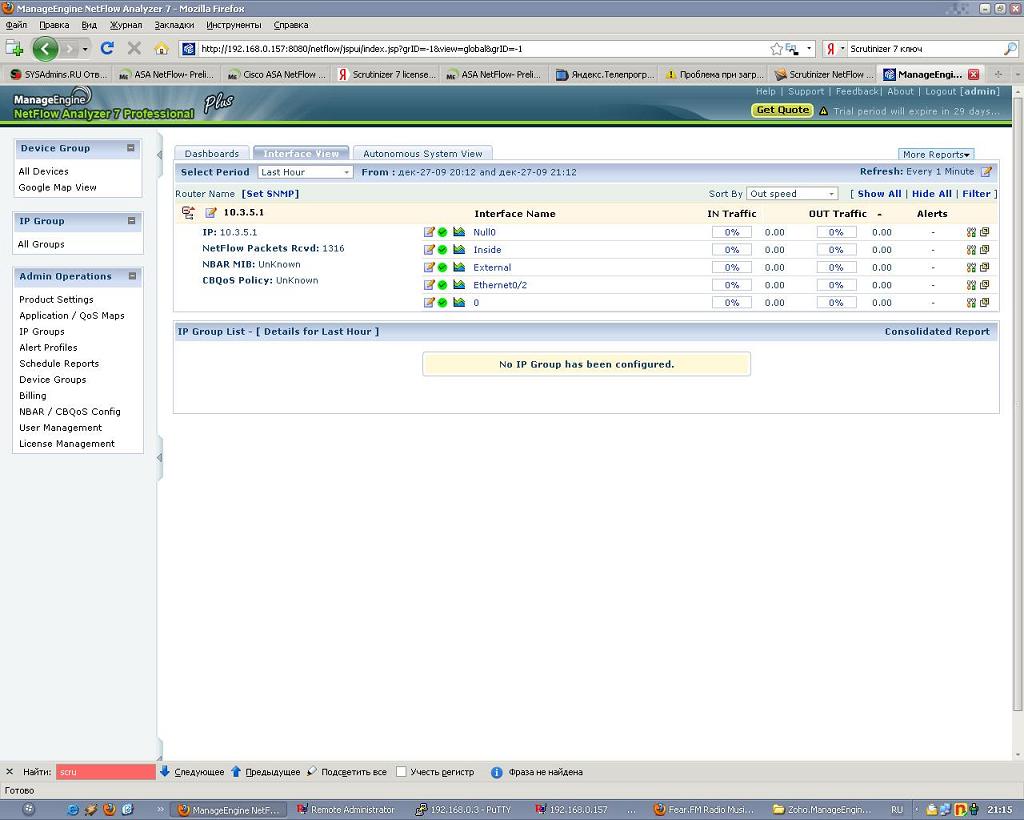1024x820 pixels.
Task: Click the green status icon for Ethernet0/2
Action: tap(442, 285)
